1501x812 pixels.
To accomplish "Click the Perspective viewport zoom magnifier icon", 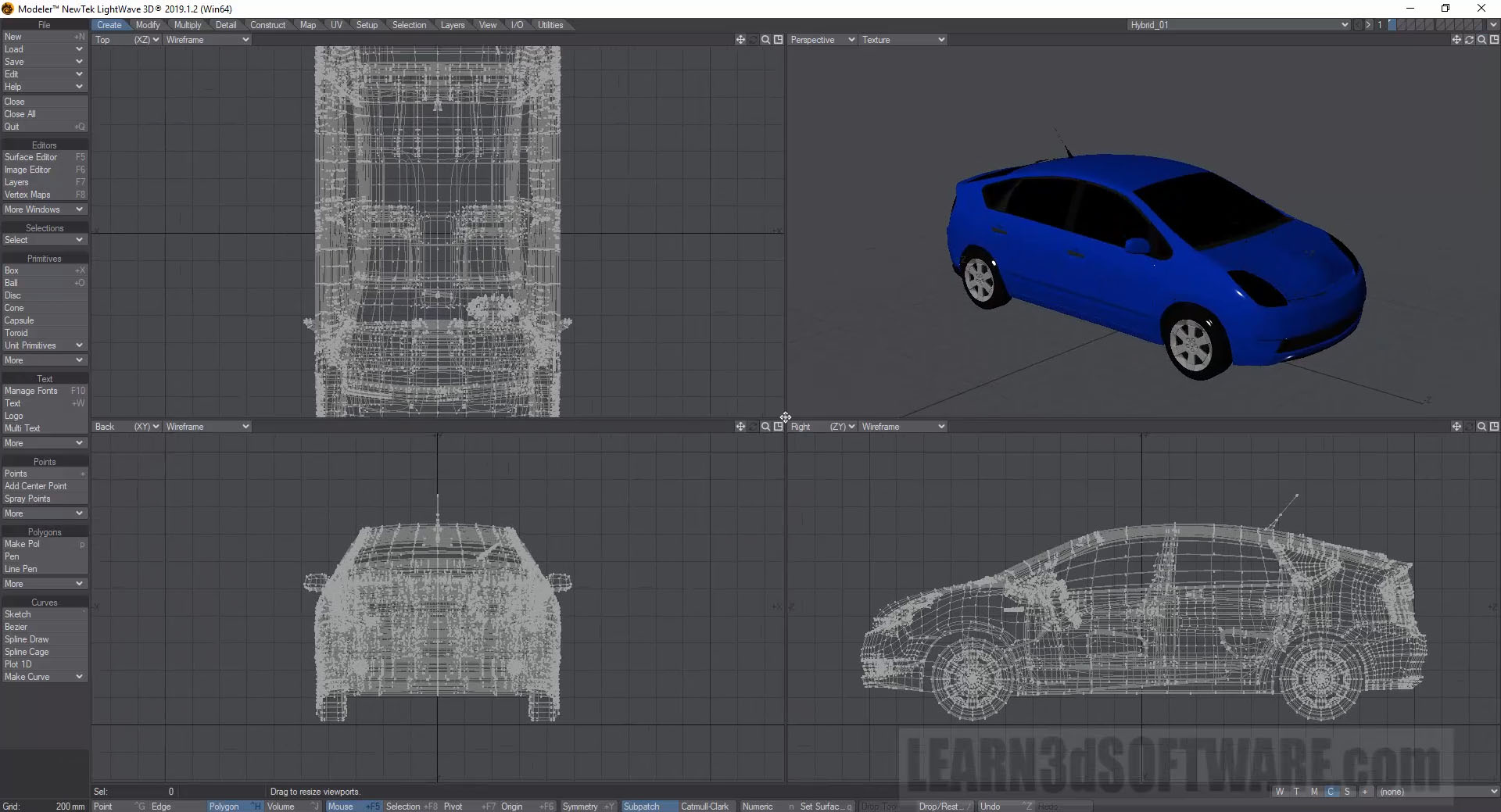I will pyautogui.click(x=1481, y=40).
